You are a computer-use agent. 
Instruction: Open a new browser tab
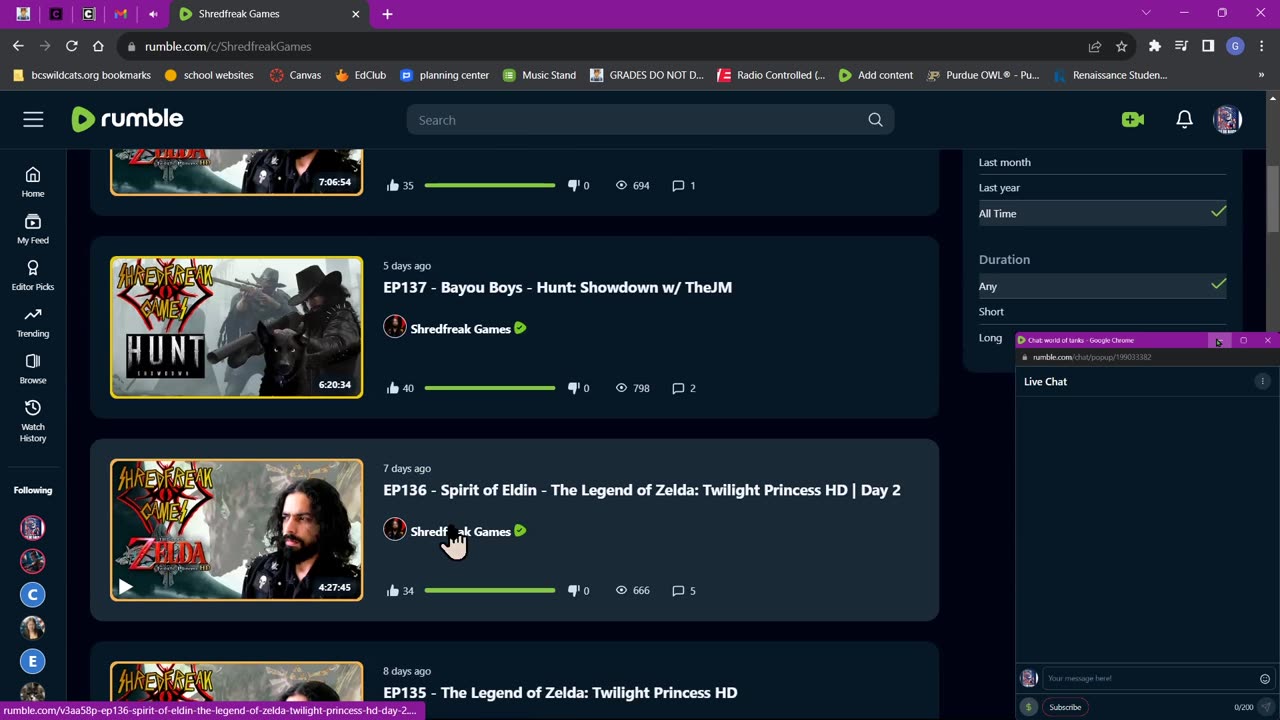[387, 14]
